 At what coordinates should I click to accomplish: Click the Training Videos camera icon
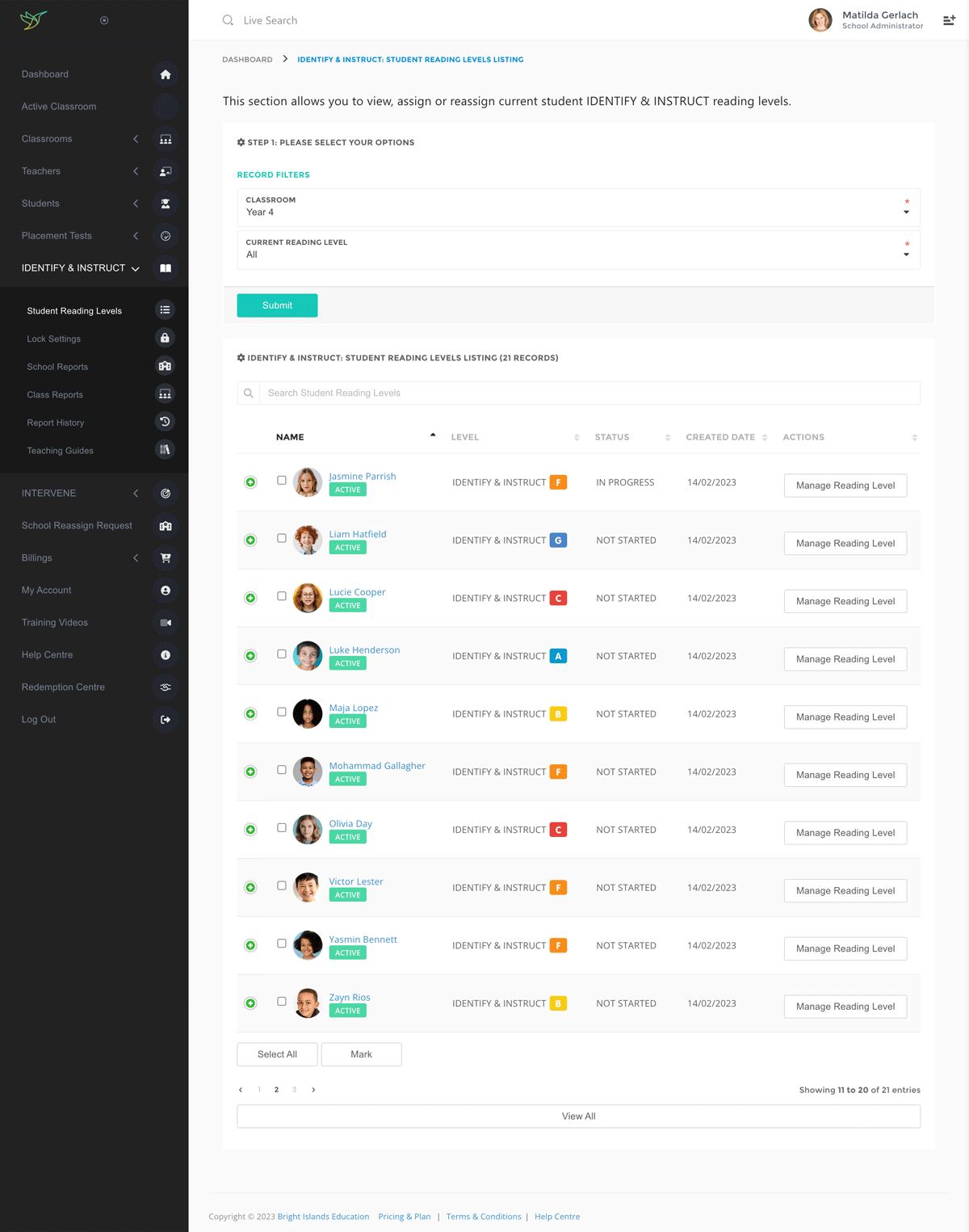click(166, 623)
